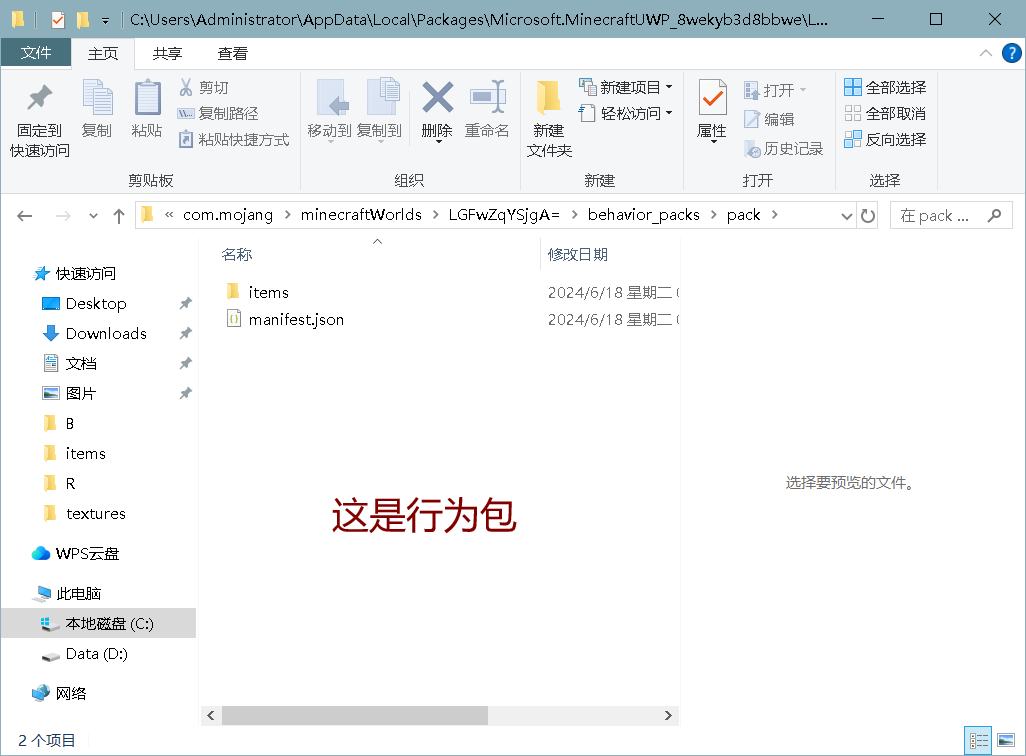Select manifest.json file
The width and height of the screenshot is (1026, 756).
[296, 319]
